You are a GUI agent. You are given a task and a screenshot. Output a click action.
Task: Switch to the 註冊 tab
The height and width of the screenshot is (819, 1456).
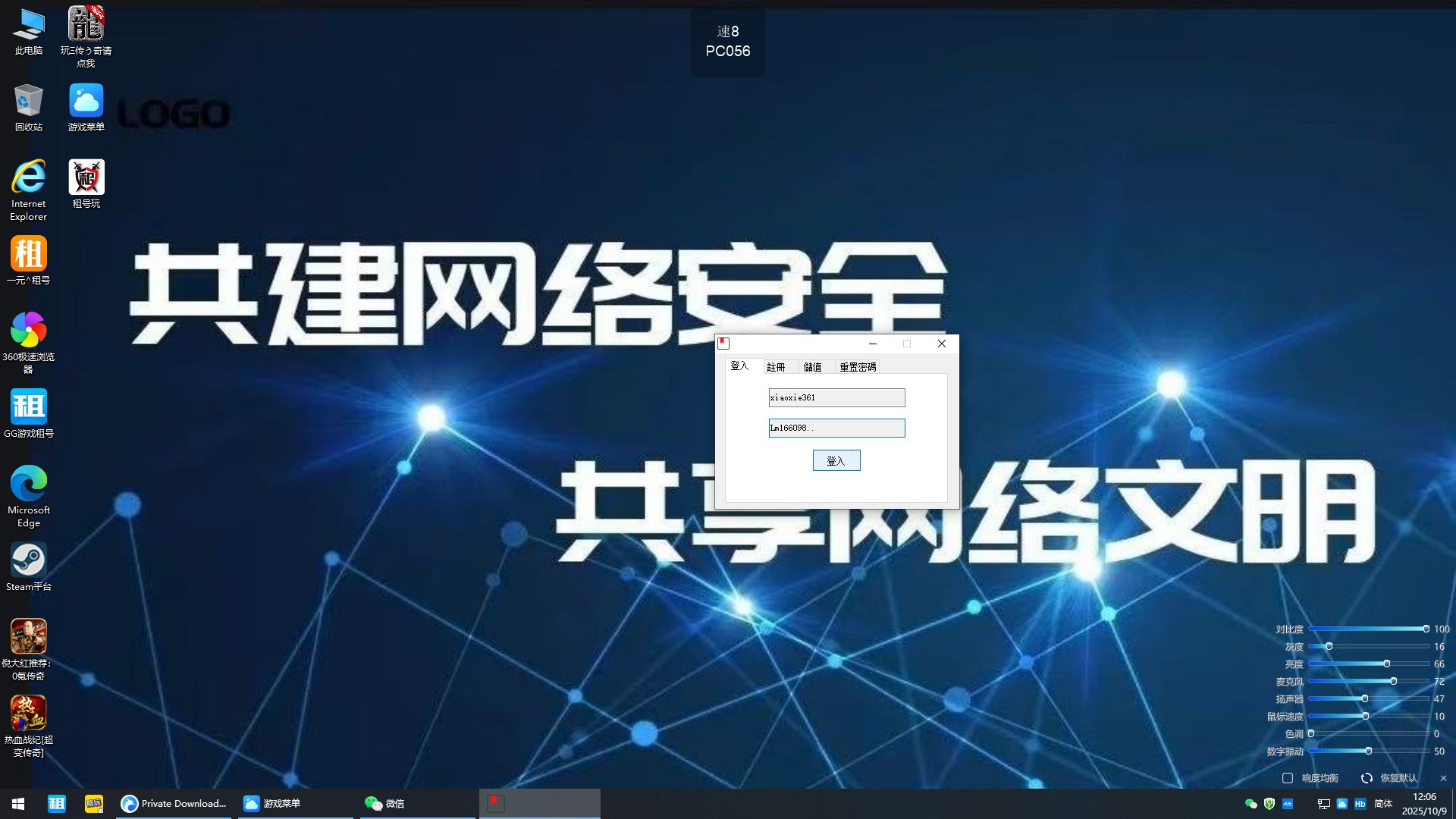(x=776, y=367)
